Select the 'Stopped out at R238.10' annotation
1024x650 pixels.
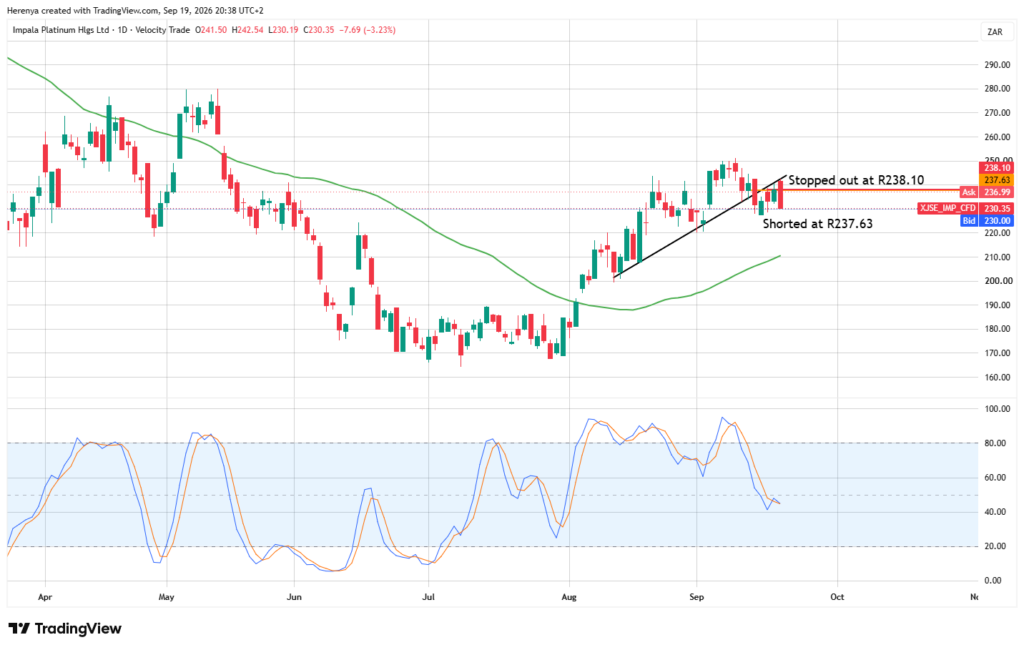856,180
